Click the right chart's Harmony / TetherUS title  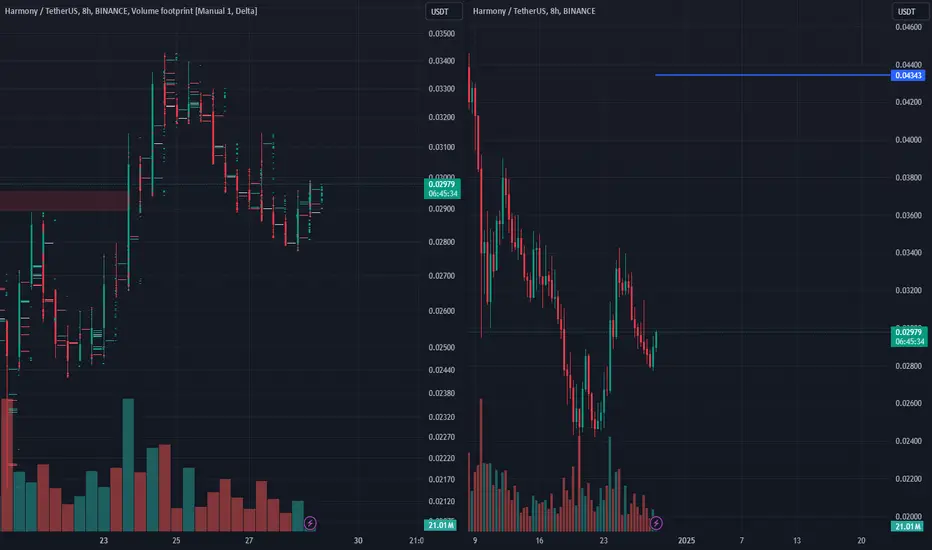pyautogui.click(x=535, y=12)
